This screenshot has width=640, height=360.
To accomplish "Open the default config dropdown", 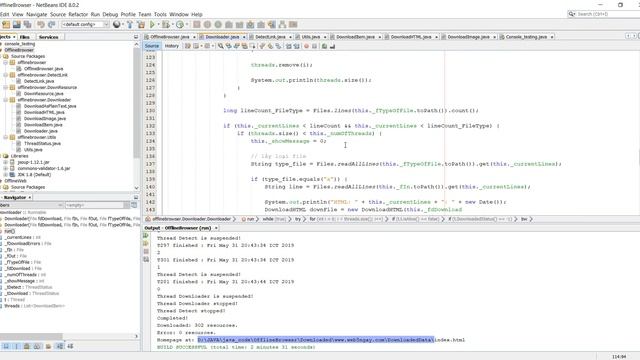I will [86, 24].
